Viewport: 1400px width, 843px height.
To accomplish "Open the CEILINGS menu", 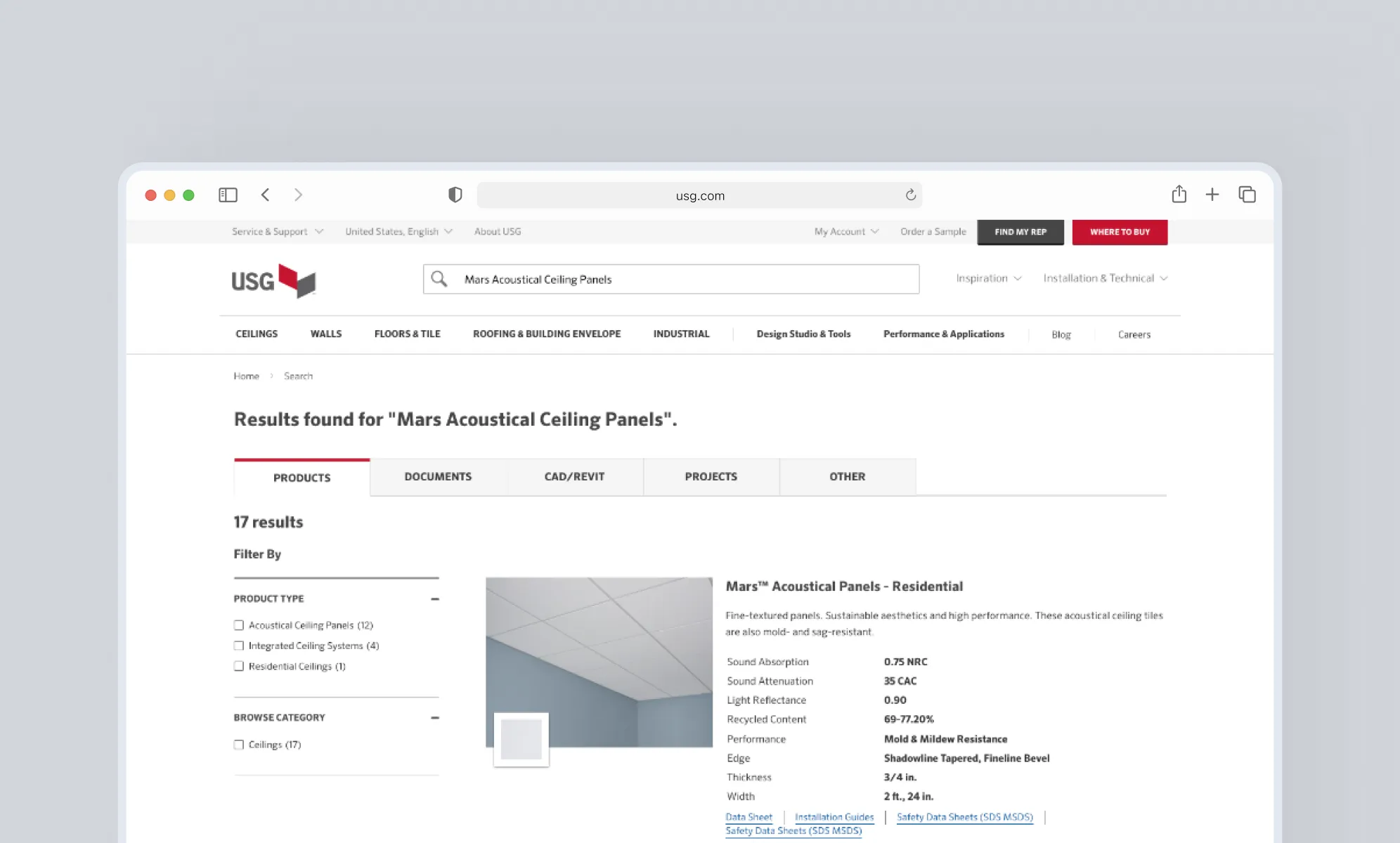I will (x=257, y=334).
